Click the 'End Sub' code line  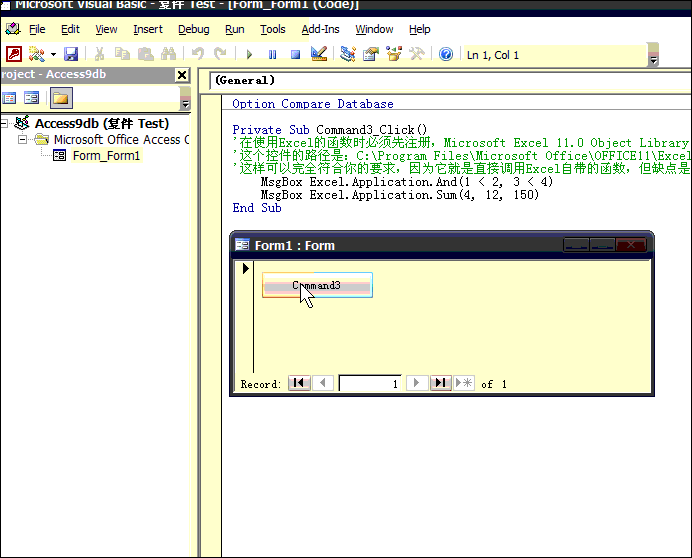[x=257, y=208]
